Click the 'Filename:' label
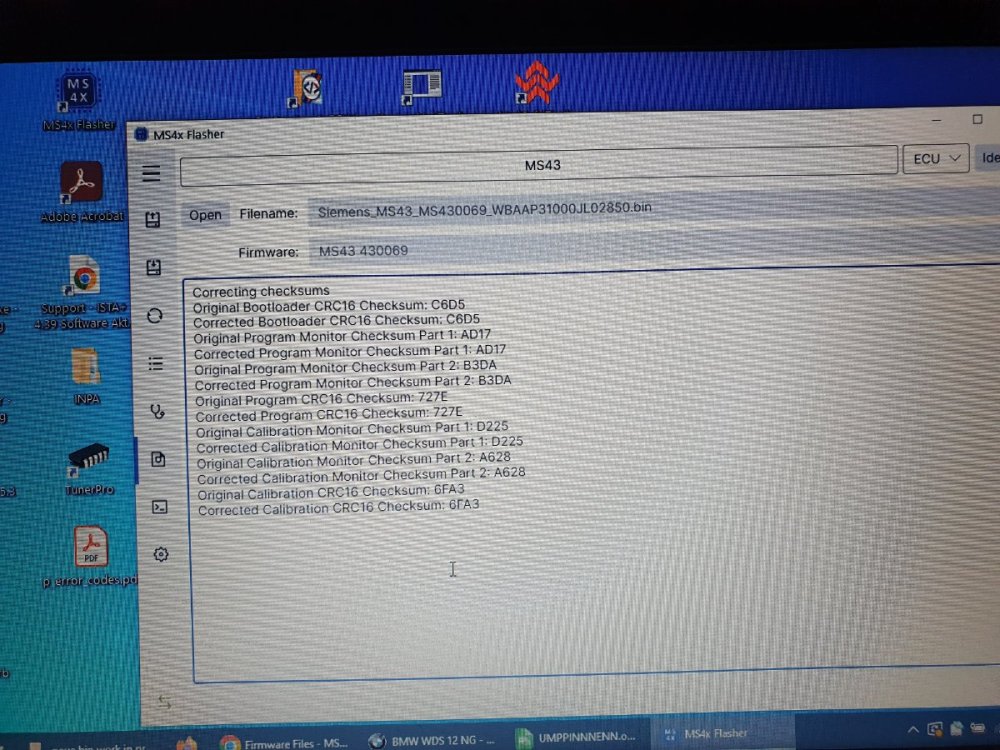 coord(268,214)
